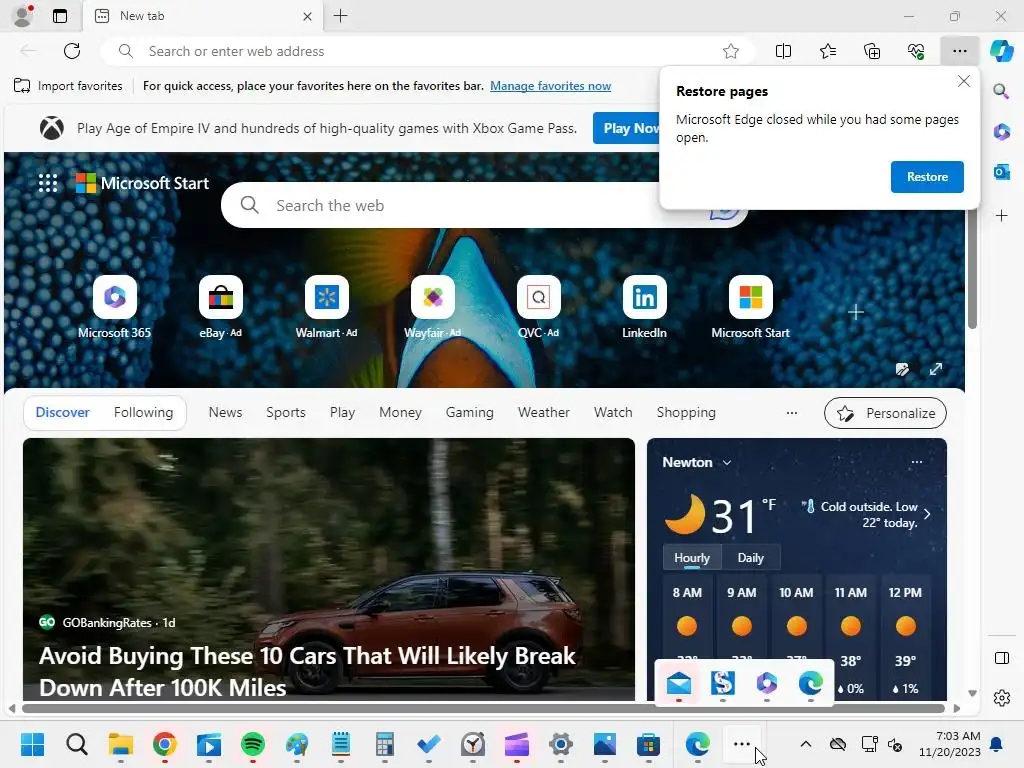Open taskbar overflow apps ellipsis

[742, 744]
